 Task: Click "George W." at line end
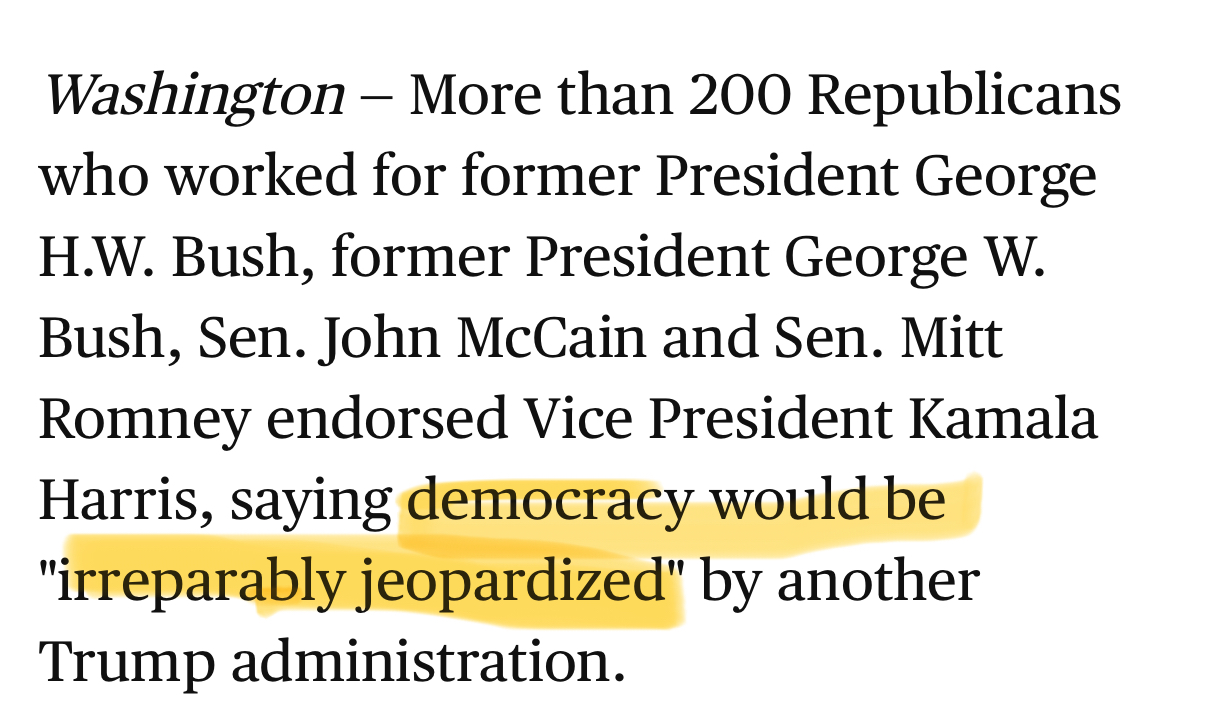[x=915, y=259]
